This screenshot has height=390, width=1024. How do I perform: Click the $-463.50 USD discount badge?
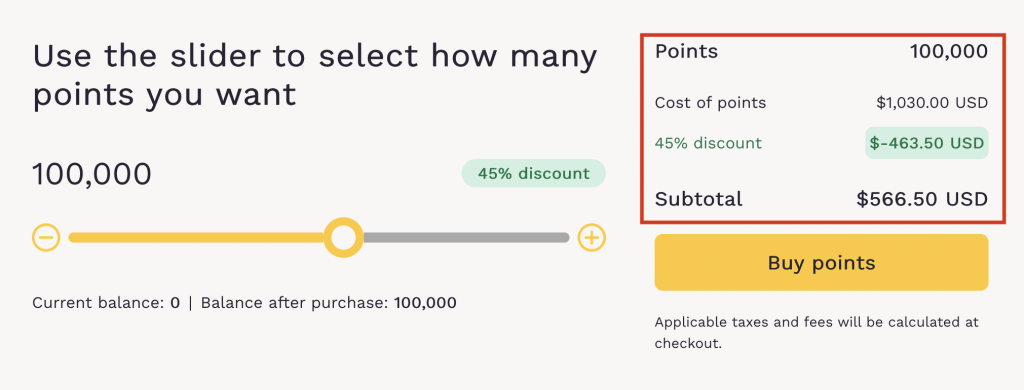pyautogui.click(x=927, y=143)
